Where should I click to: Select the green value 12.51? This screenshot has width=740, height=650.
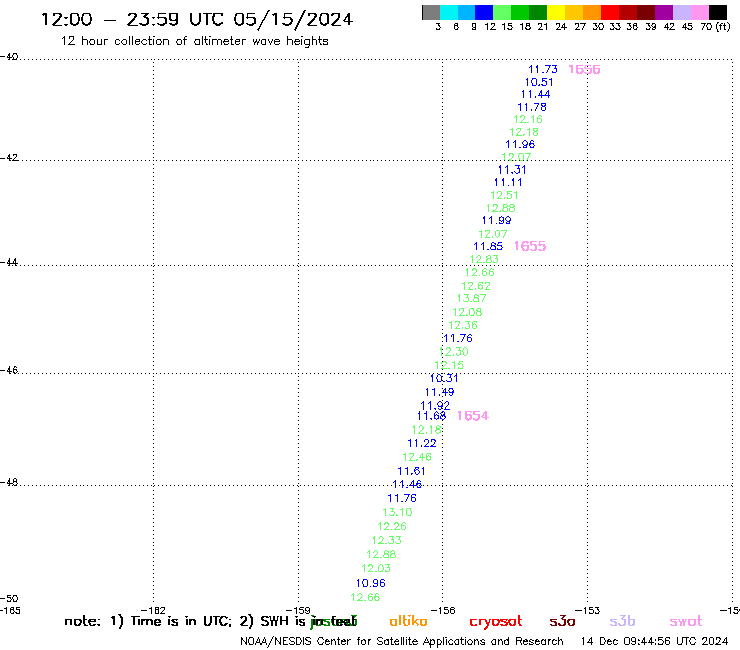tap(504, 195)
